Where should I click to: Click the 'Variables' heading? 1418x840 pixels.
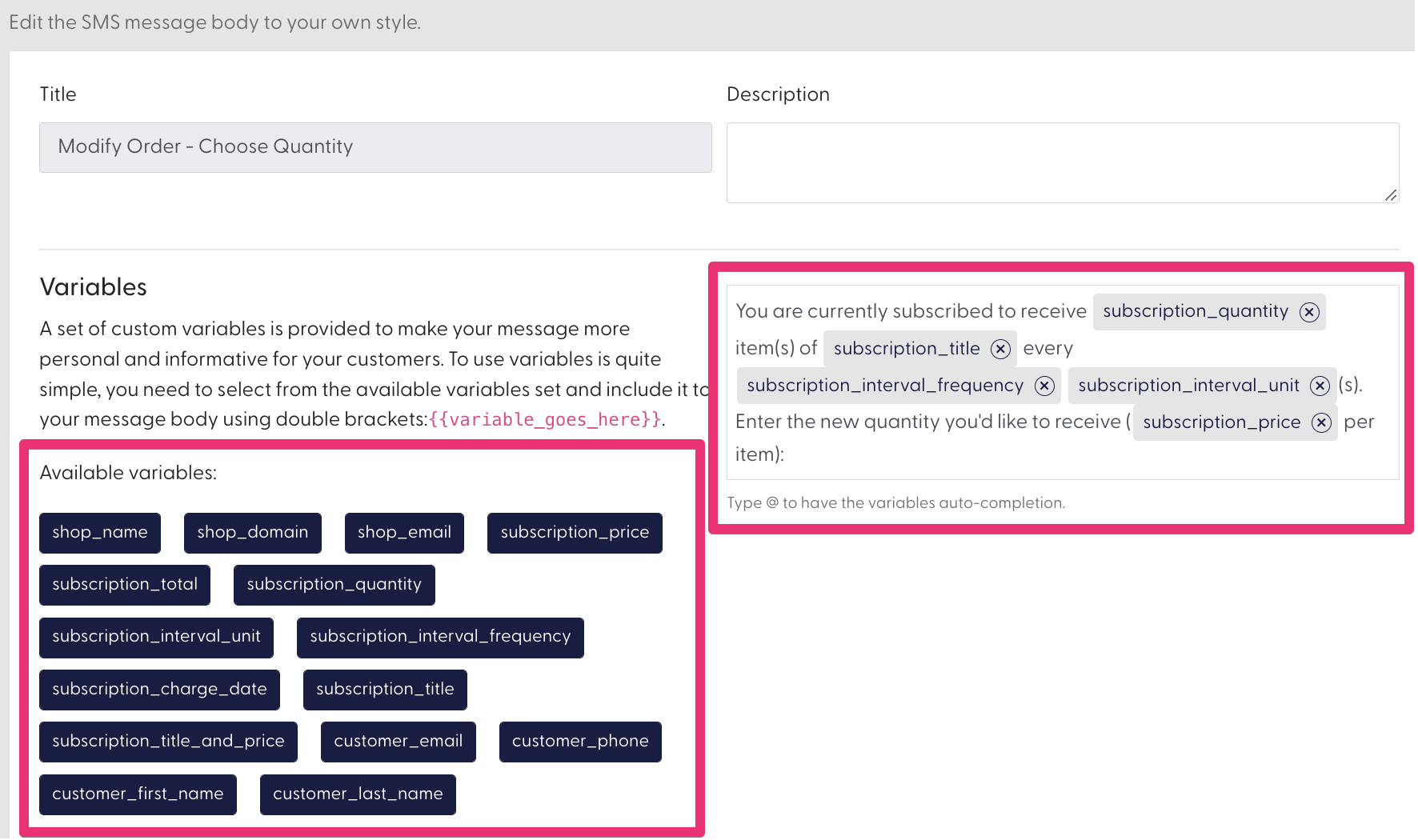(94, 287)
